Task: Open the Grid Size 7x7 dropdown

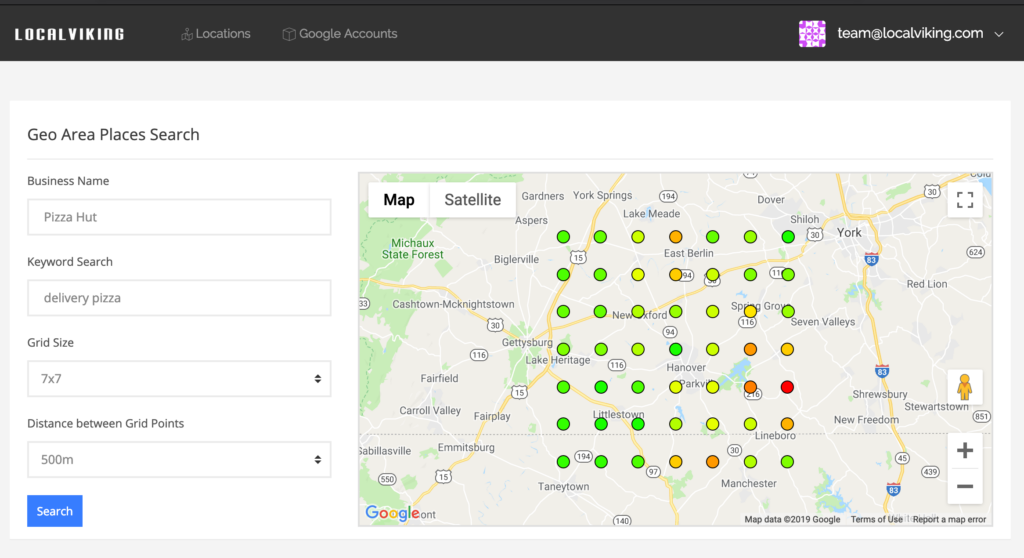Action: pos(179,378)
